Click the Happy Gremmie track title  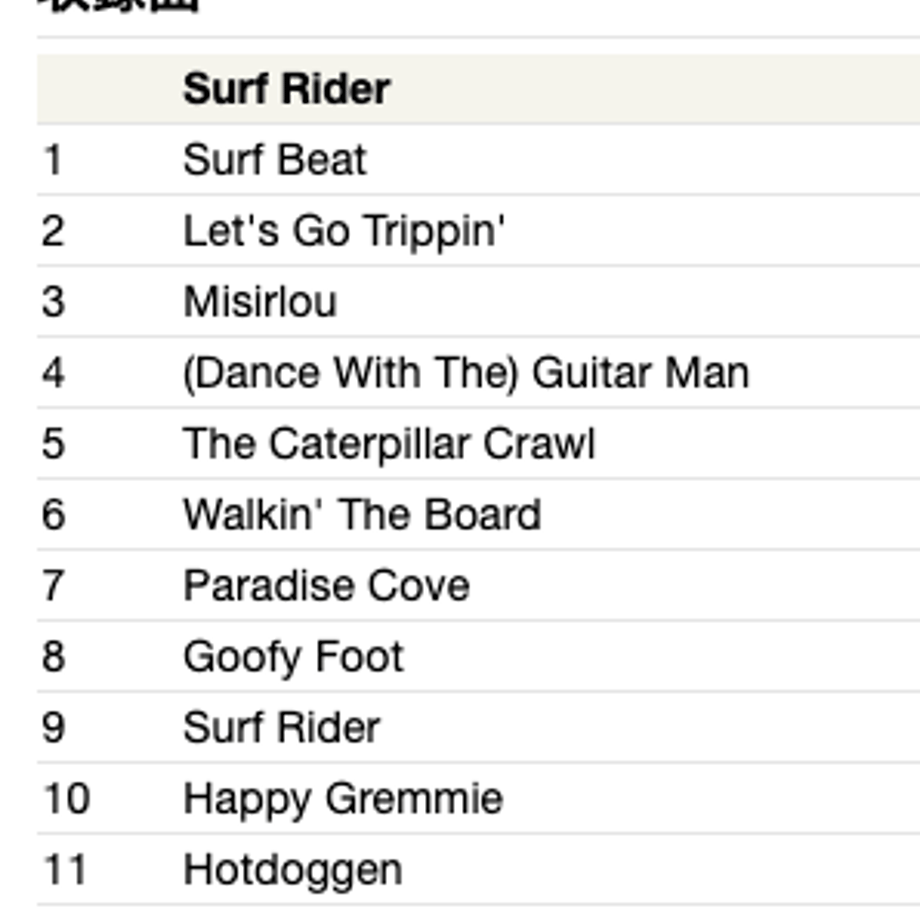click(x=343, y=800)
